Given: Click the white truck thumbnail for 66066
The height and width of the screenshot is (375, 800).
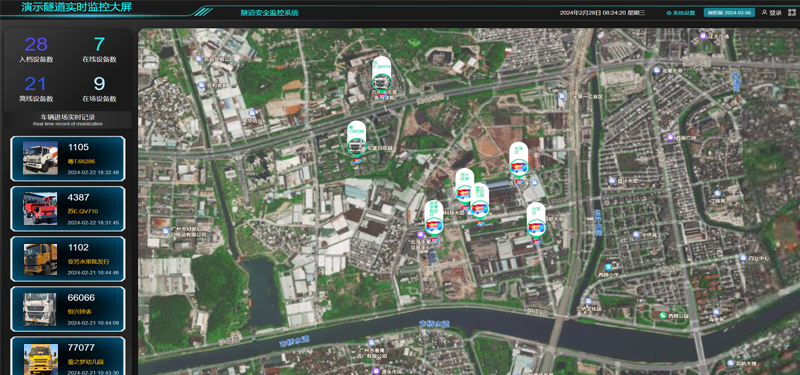Looking at the screenshot, I should click(40, 309).
